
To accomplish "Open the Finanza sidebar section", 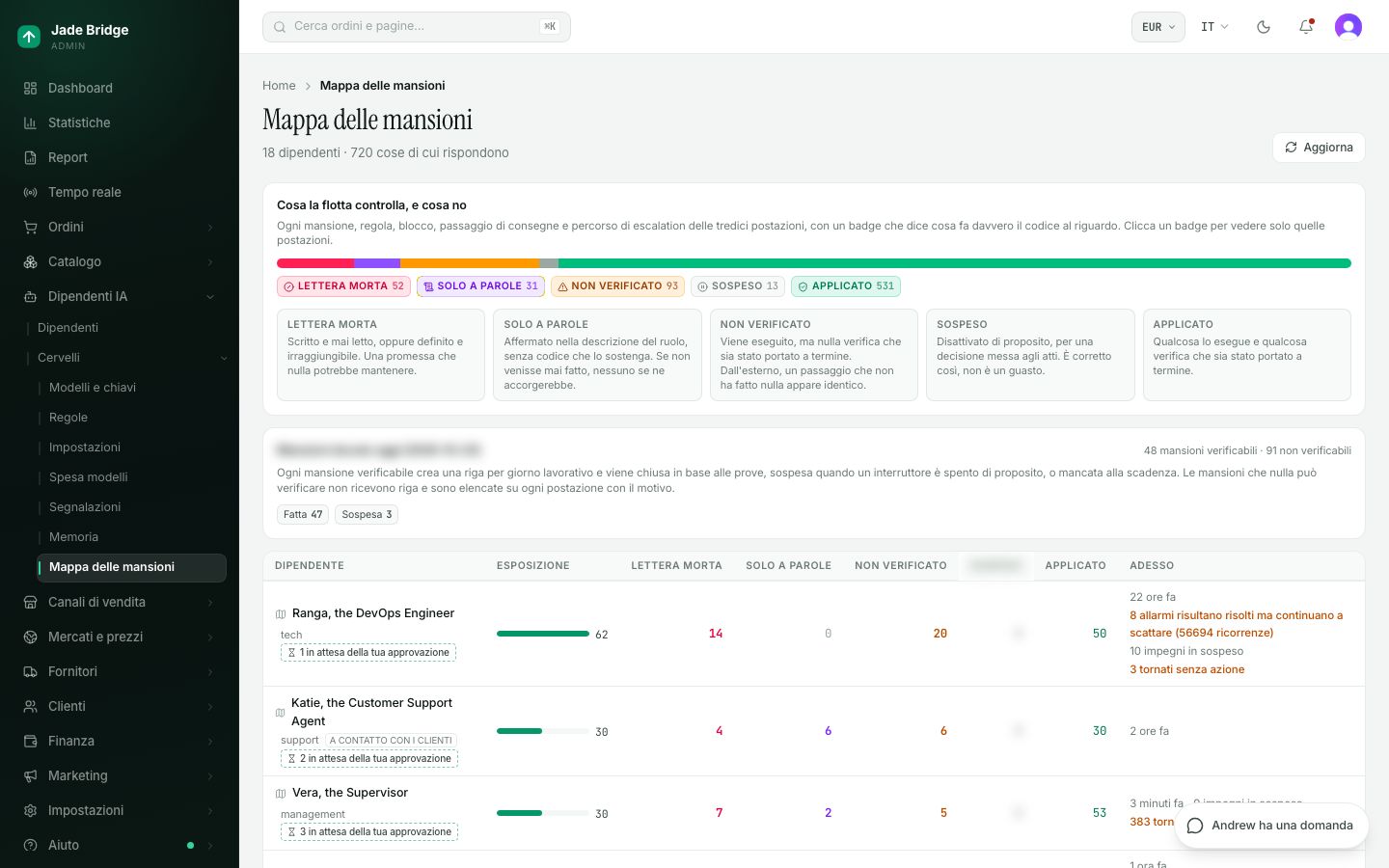I will tap(120, 741).
